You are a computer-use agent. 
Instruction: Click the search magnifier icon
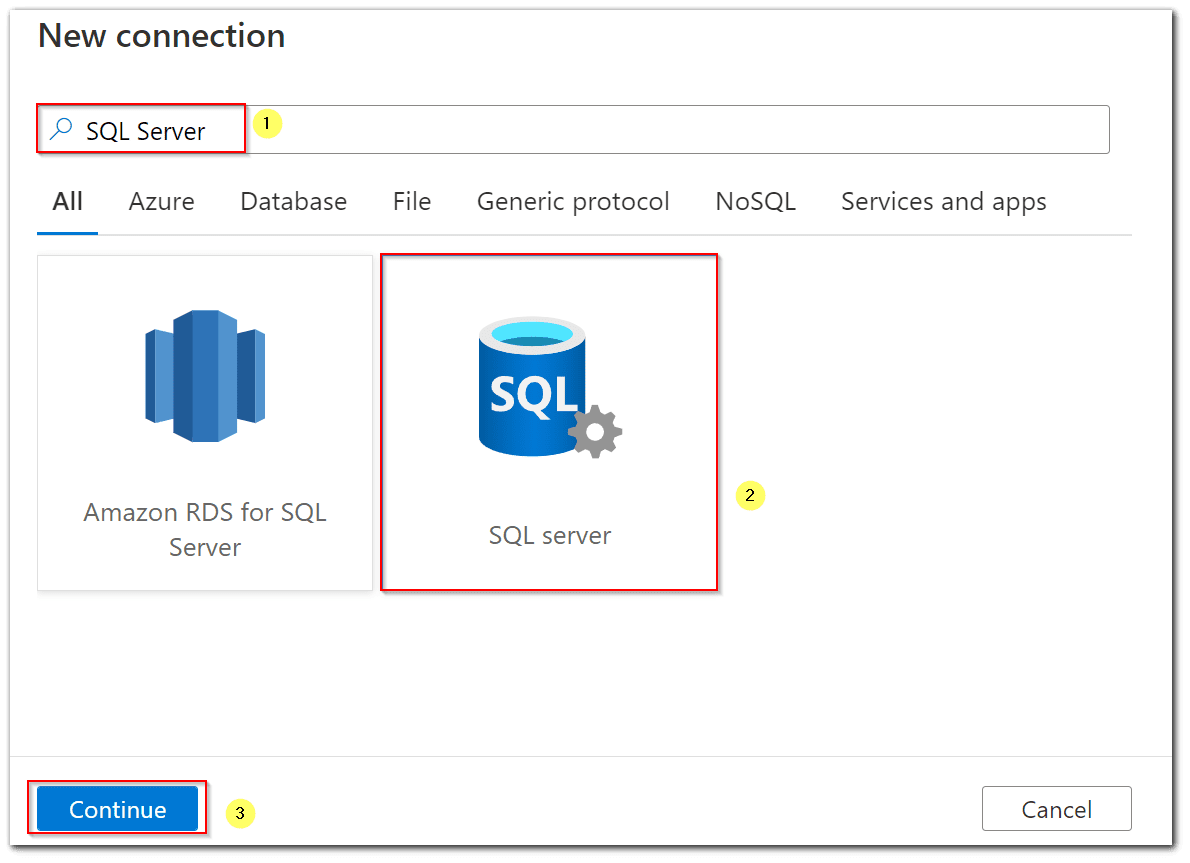coord(61,130)
